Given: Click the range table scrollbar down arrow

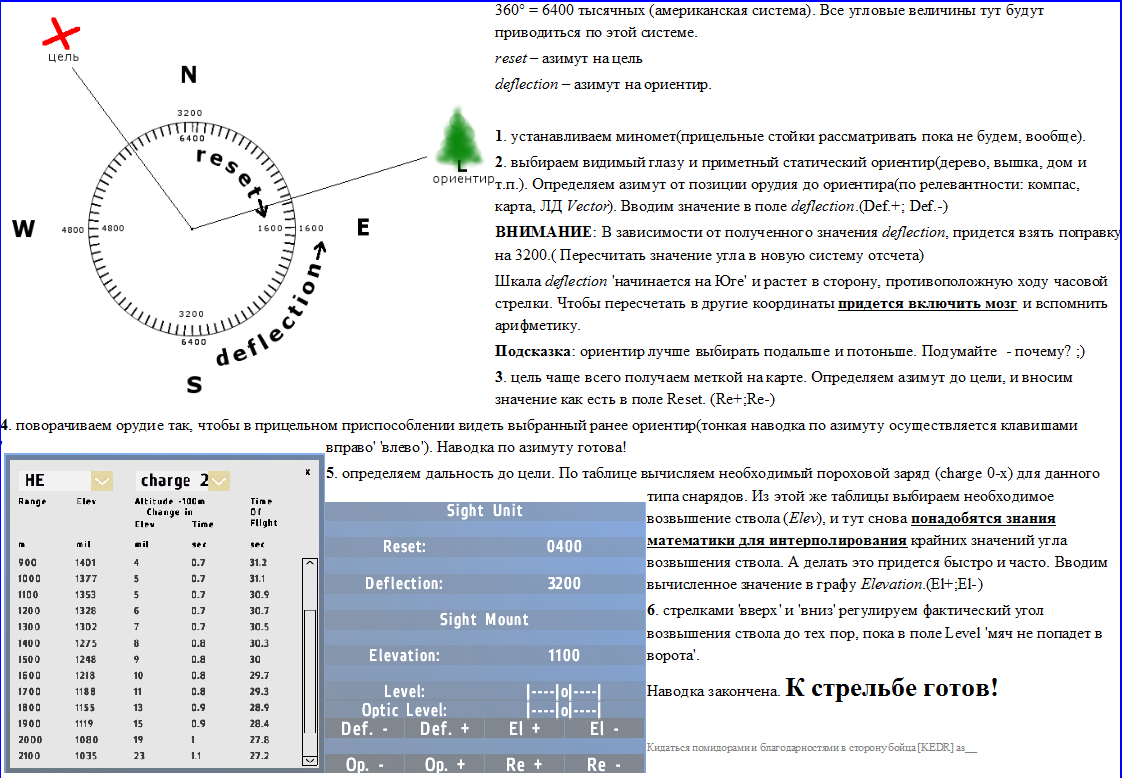Looking at the screenshot, I should pyautogui.click(x=310, y=760).
